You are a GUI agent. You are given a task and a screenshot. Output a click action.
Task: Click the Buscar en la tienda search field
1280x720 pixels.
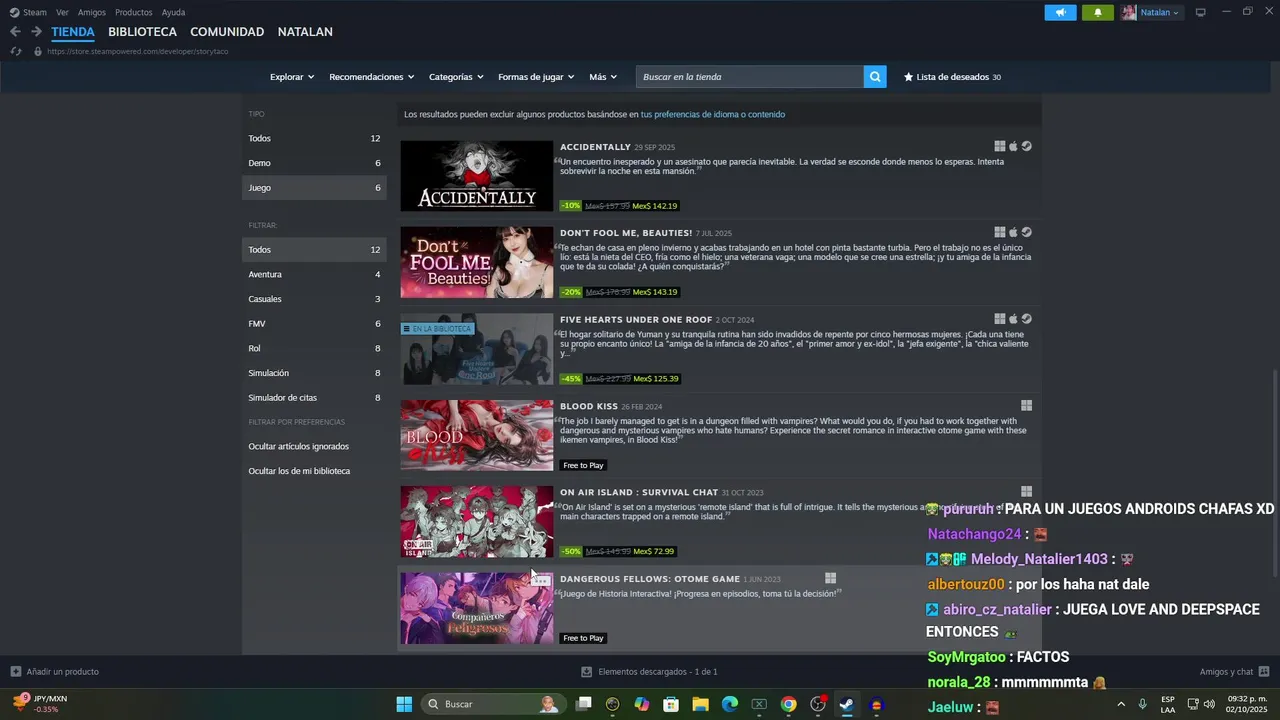[x=750, y=77]
